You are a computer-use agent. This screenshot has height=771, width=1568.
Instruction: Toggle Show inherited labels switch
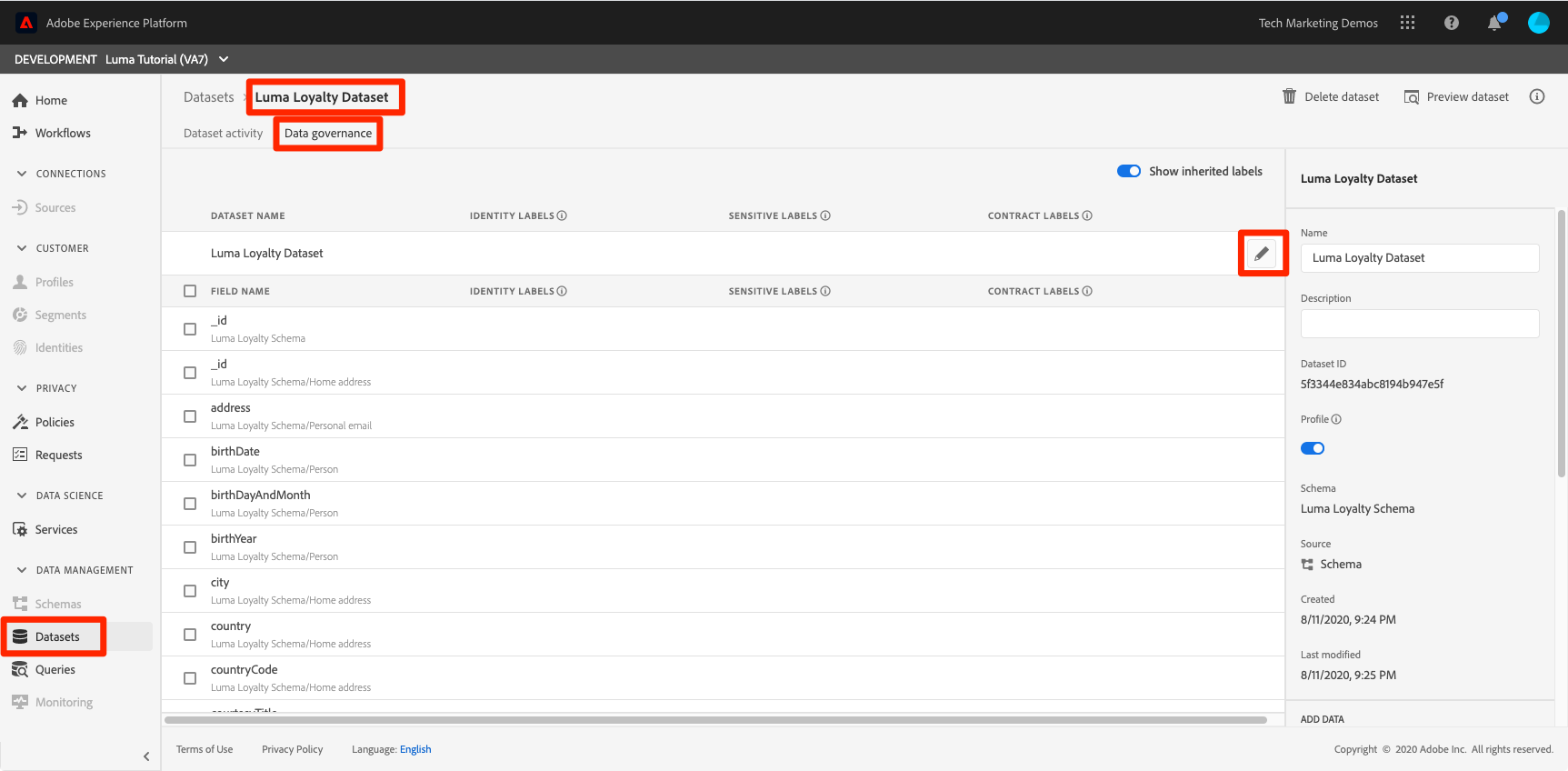pyautogui.click(x=1129, y=171)
